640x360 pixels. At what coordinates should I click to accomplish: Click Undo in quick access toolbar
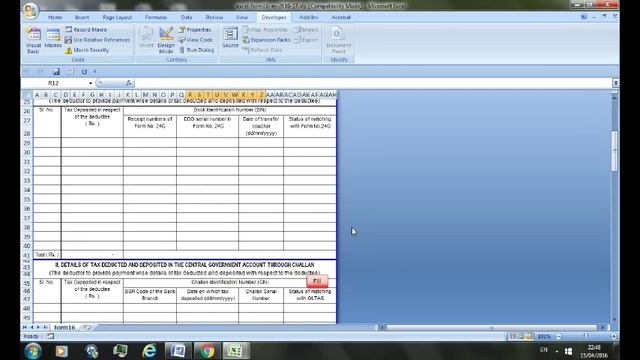[x=27, y=72]
